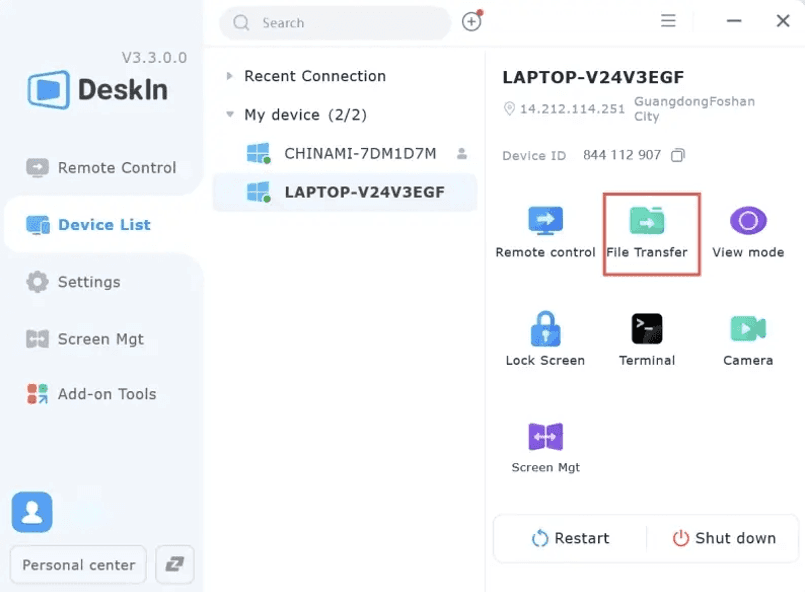Close the DeskIn window
The height and width of the screenshot is (592, 805).
click(782, 21)
